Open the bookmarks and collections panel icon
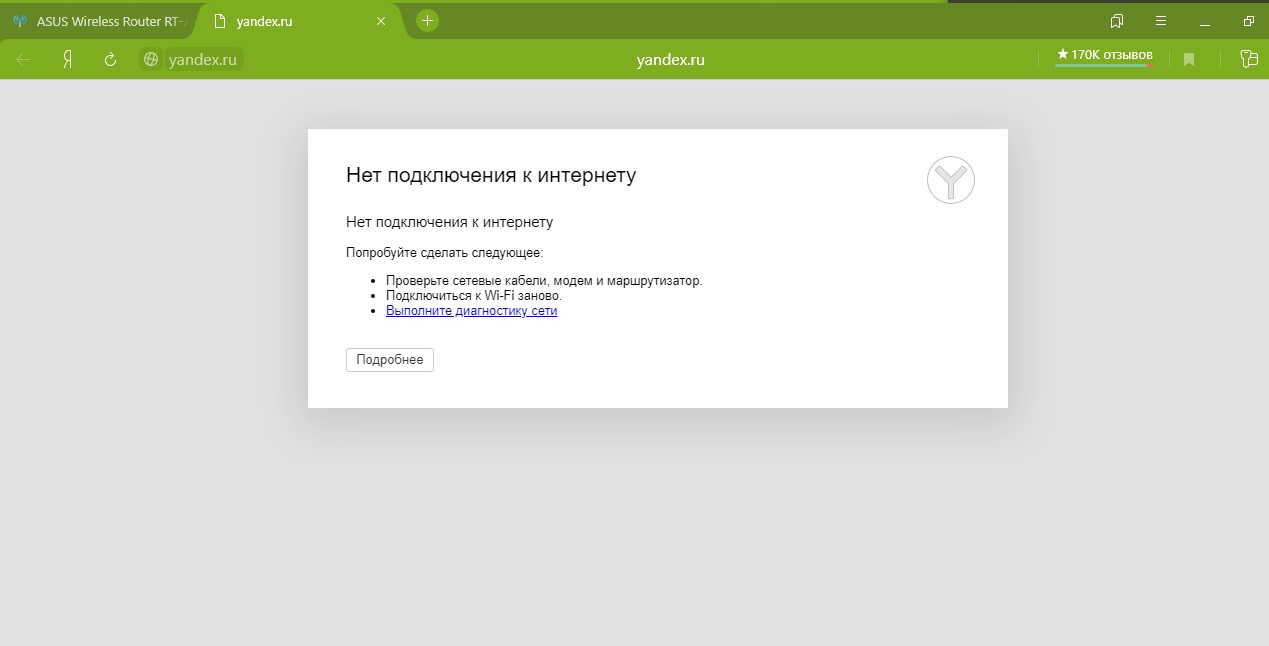This screenshot has height=646, width=1269. click(x=1117, y=20)
